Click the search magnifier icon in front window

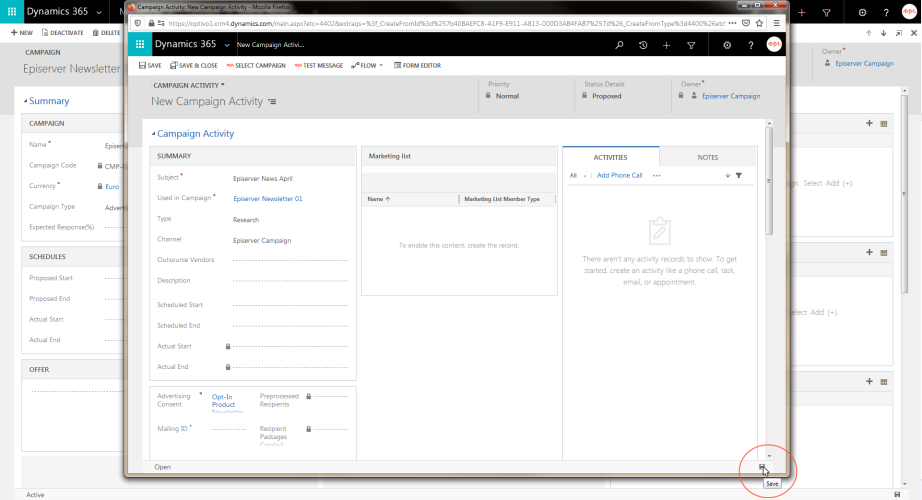pos(619,45)
